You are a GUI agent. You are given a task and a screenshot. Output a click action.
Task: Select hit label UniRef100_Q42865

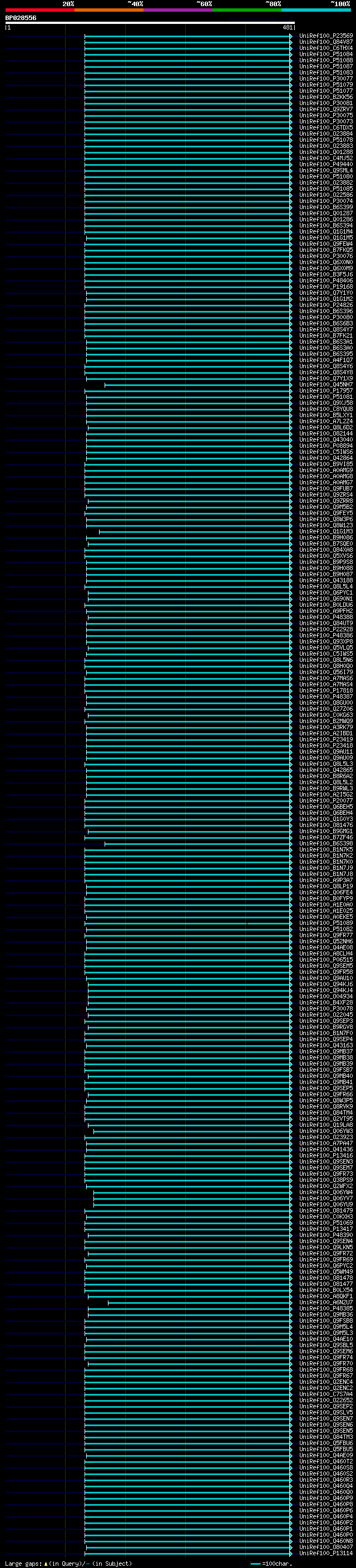pyautogui.click(x=326, y=770)
